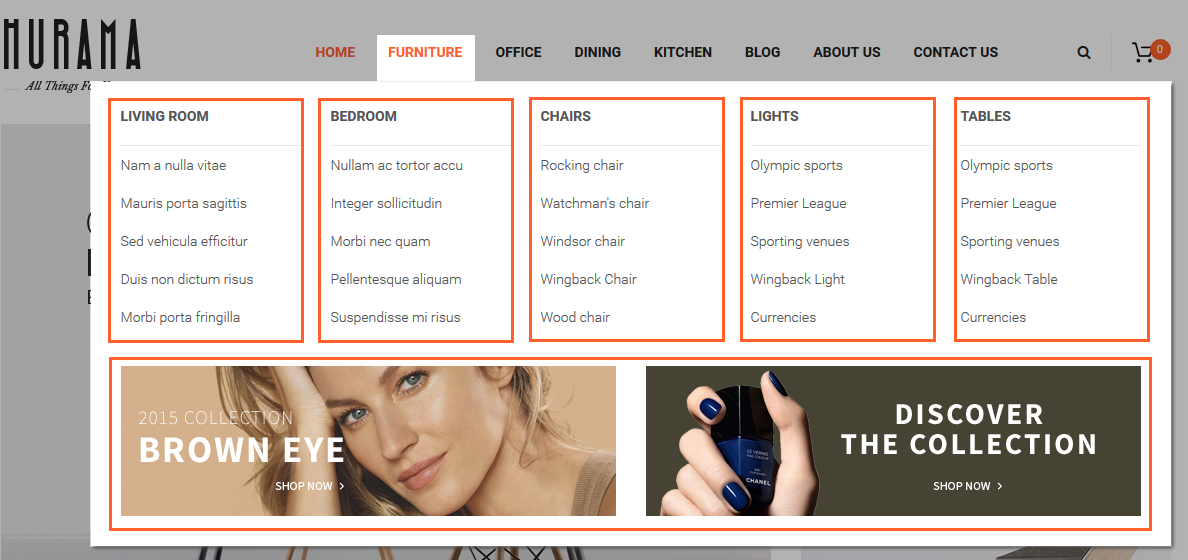The height and width of the screenshot is (560, 1188).
Task: Open the Dining menu
Action: 597,52
